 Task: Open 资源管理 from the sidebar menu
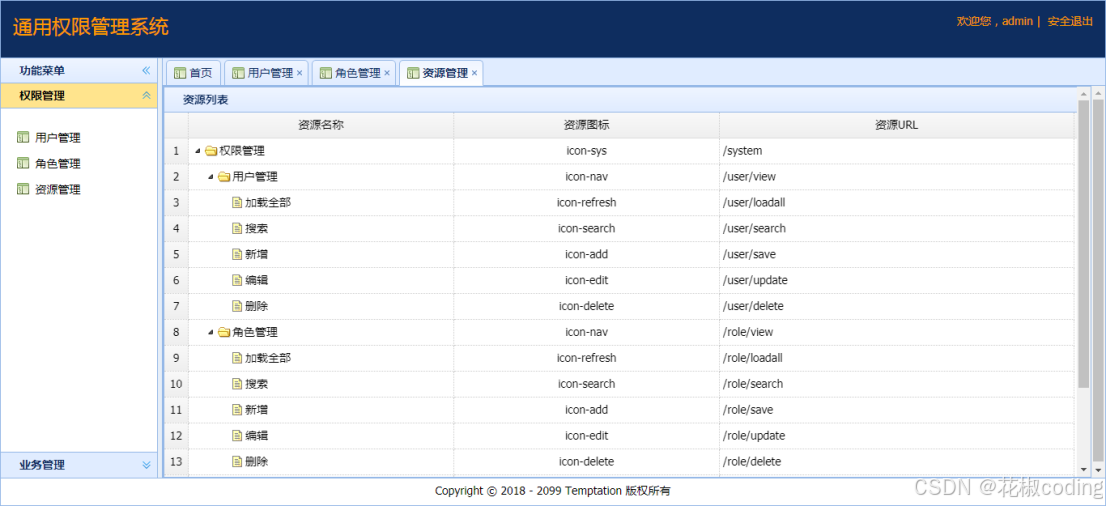[57, 189]
